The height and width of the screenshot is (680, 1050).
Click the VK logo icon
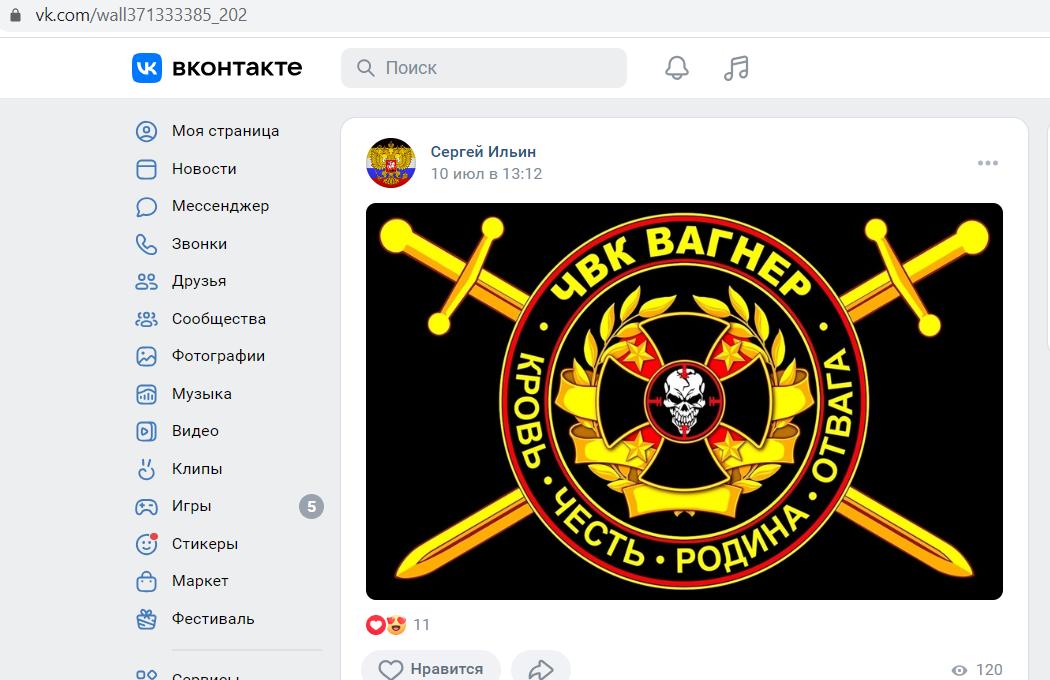147,68
